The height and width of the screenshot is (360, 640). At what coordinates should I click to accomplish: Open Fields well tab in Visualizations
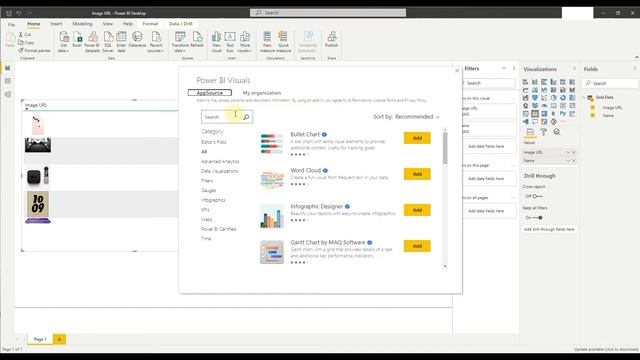click(x=530, y=132)
